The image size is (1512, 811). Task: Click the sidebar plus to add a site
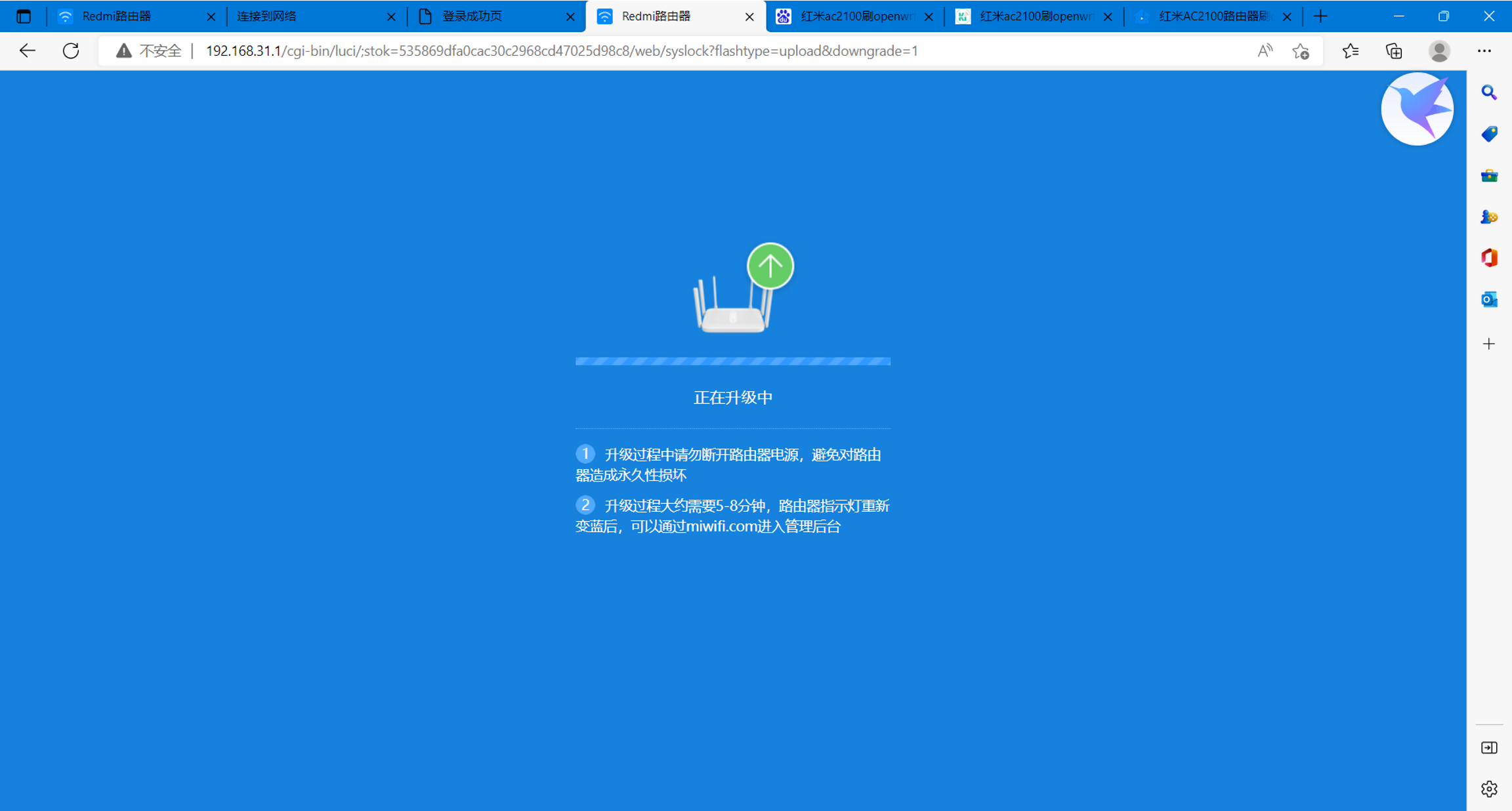[1489, 344]
